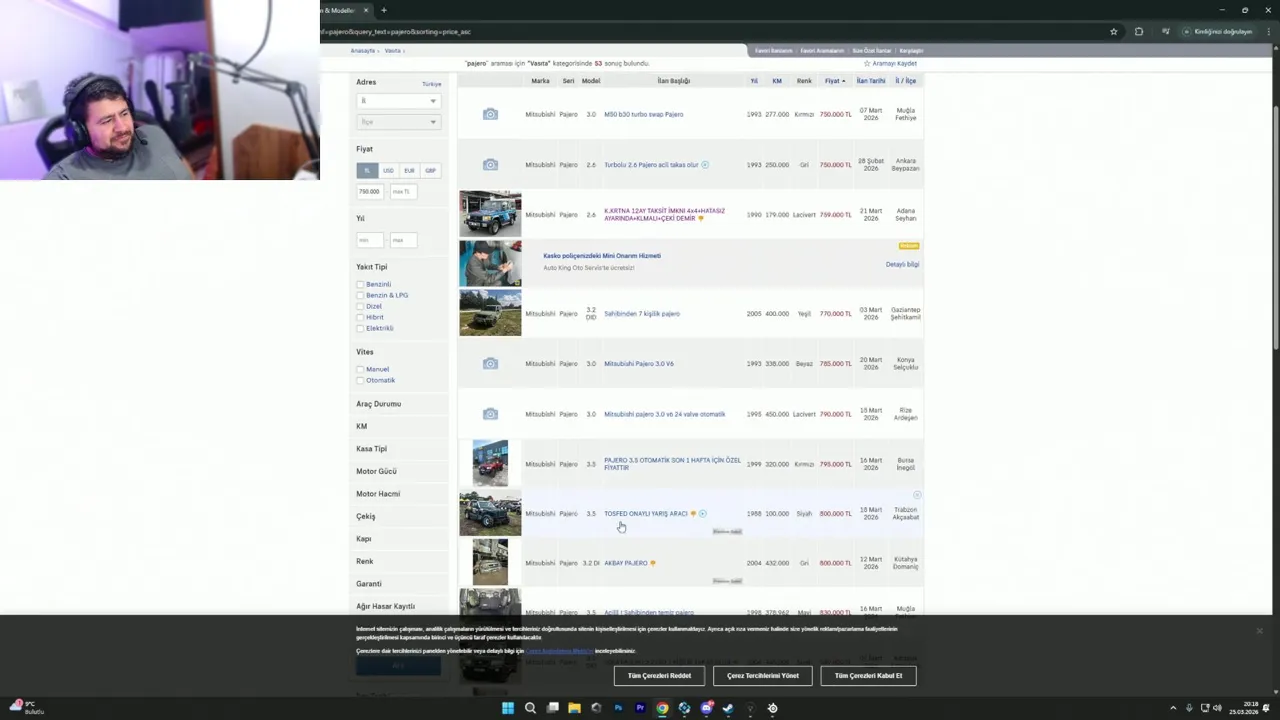
Task: Check the Benzinli fuel type
Action: tap(360, 284)
